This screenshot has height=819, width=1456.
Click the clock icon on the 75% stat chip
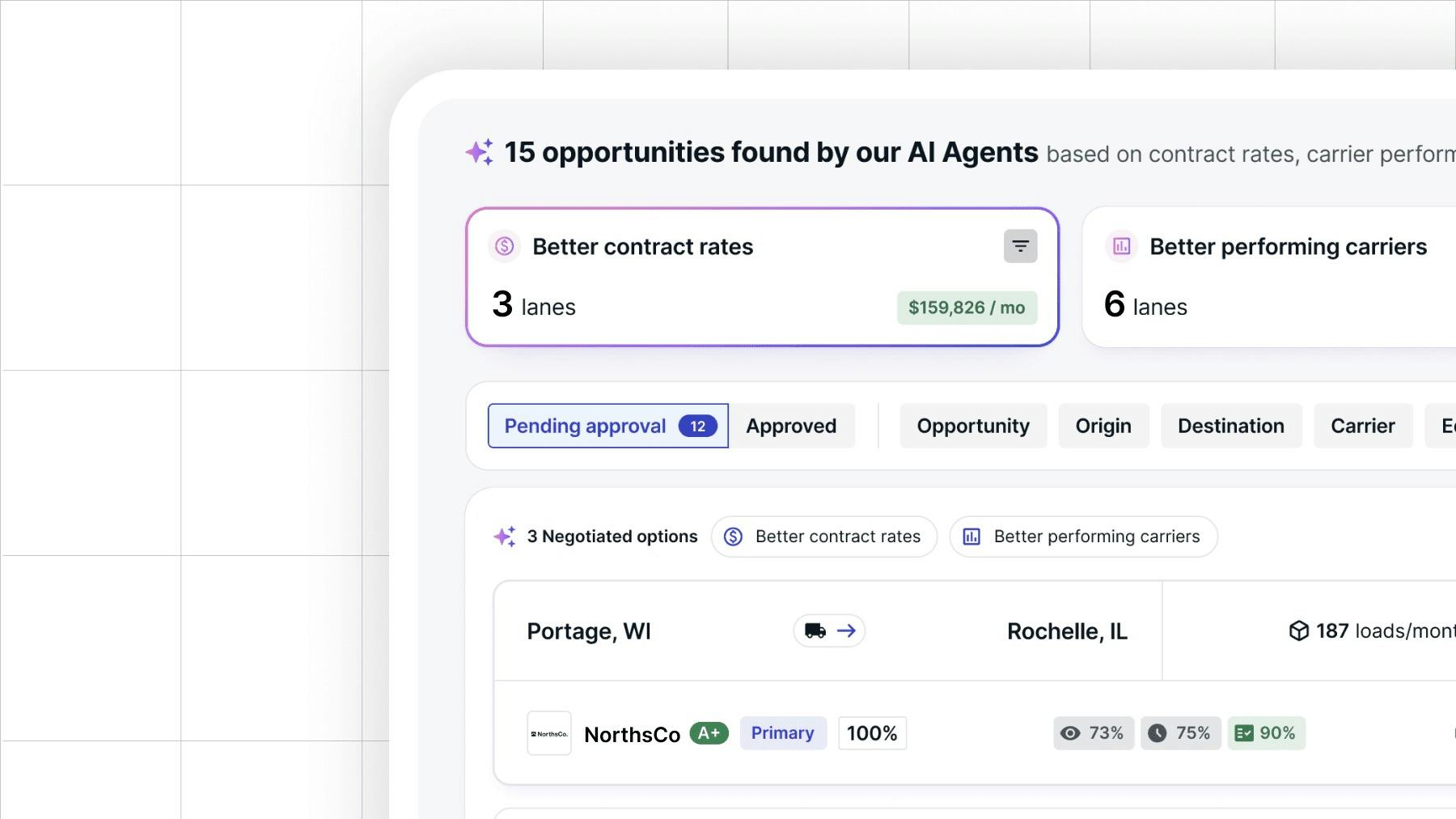[1158, 733]
